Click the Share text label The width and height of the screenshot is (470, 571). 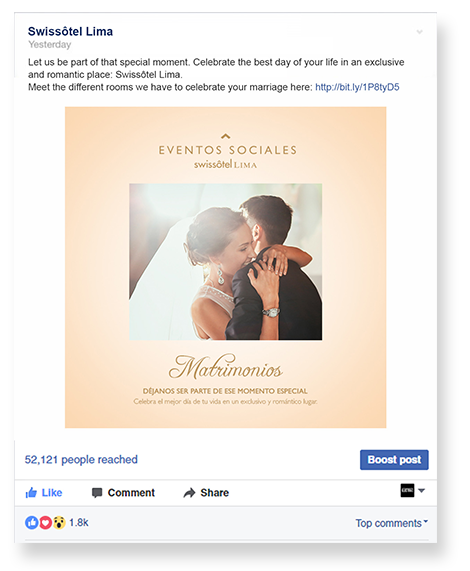pyautogui.click(x=214, y=493)
